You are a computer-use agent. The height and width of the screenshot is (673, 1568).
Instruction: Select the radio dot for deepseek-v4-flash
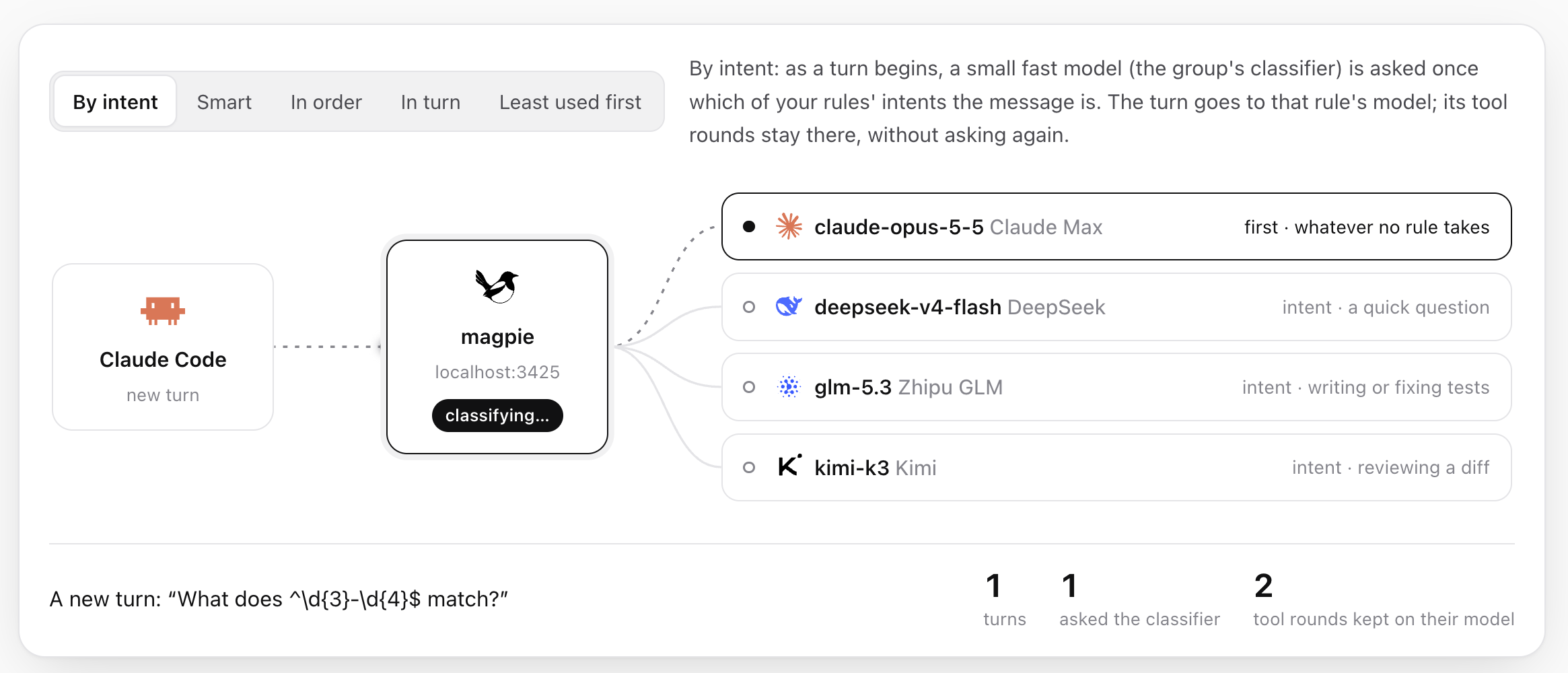point(749,307)
